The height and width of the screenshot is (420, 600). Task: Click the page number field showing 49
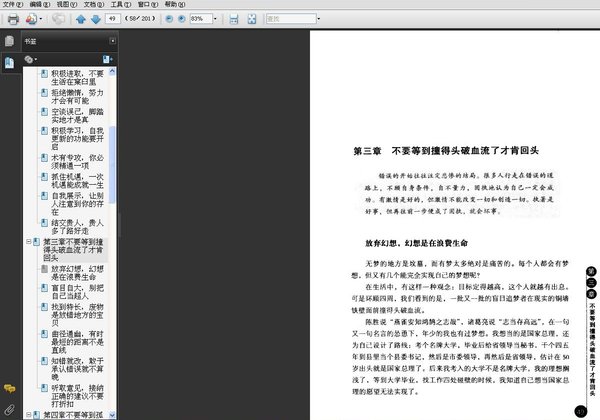[x=112, y=18]
